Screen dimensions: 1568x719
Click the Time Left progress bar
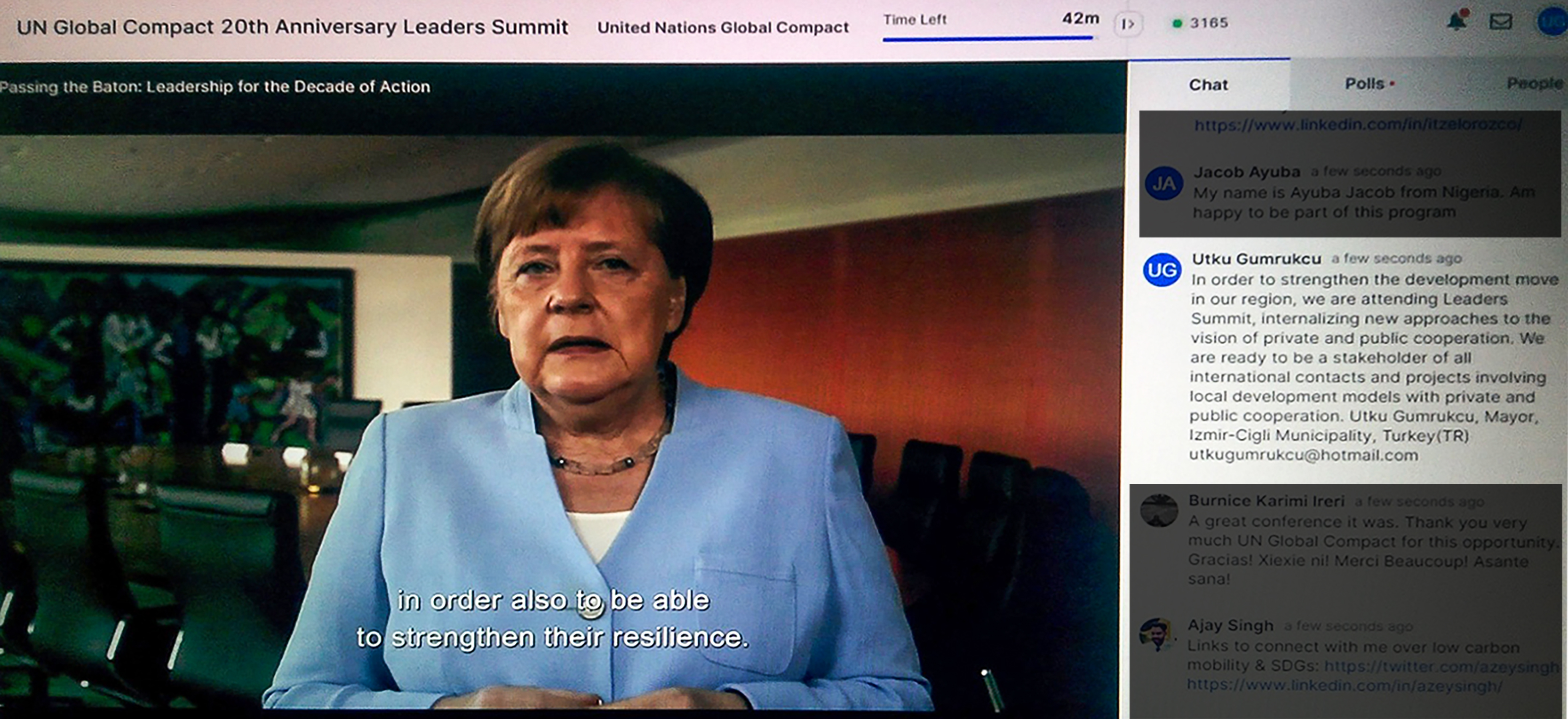click(987, 38)
